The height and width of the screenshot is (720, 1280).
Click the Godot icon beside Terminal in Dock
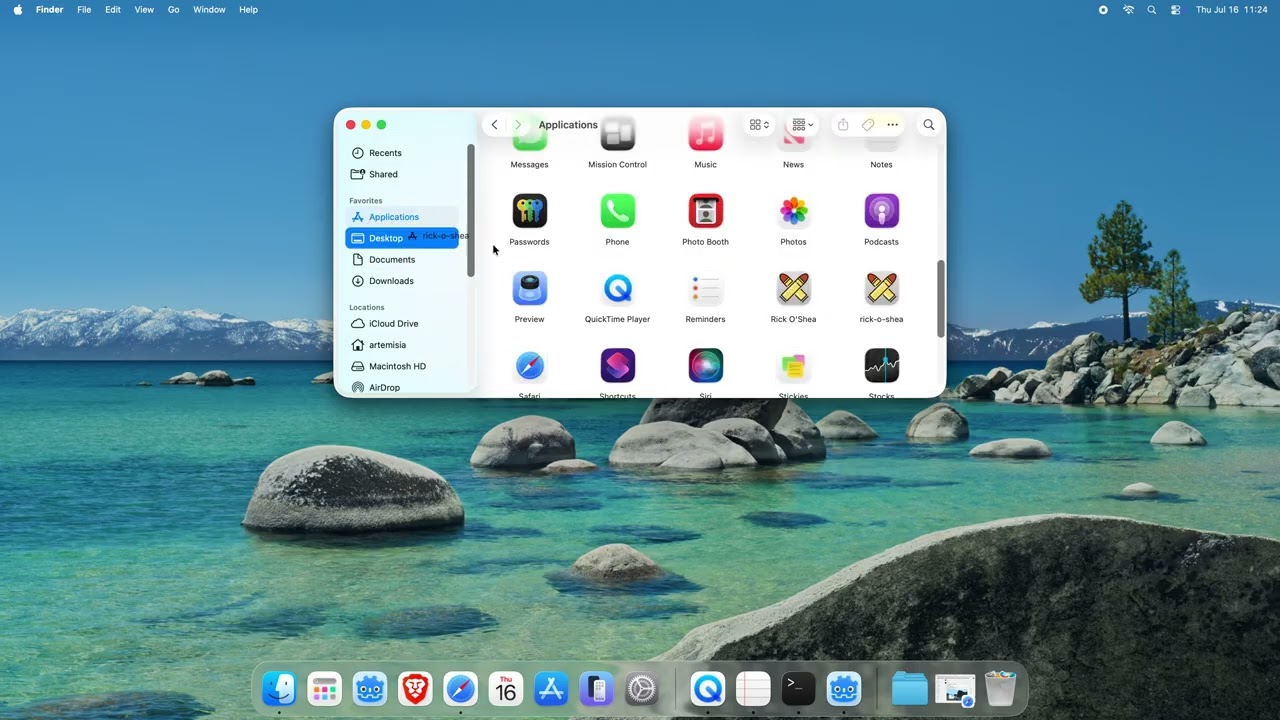pos(844,689)
